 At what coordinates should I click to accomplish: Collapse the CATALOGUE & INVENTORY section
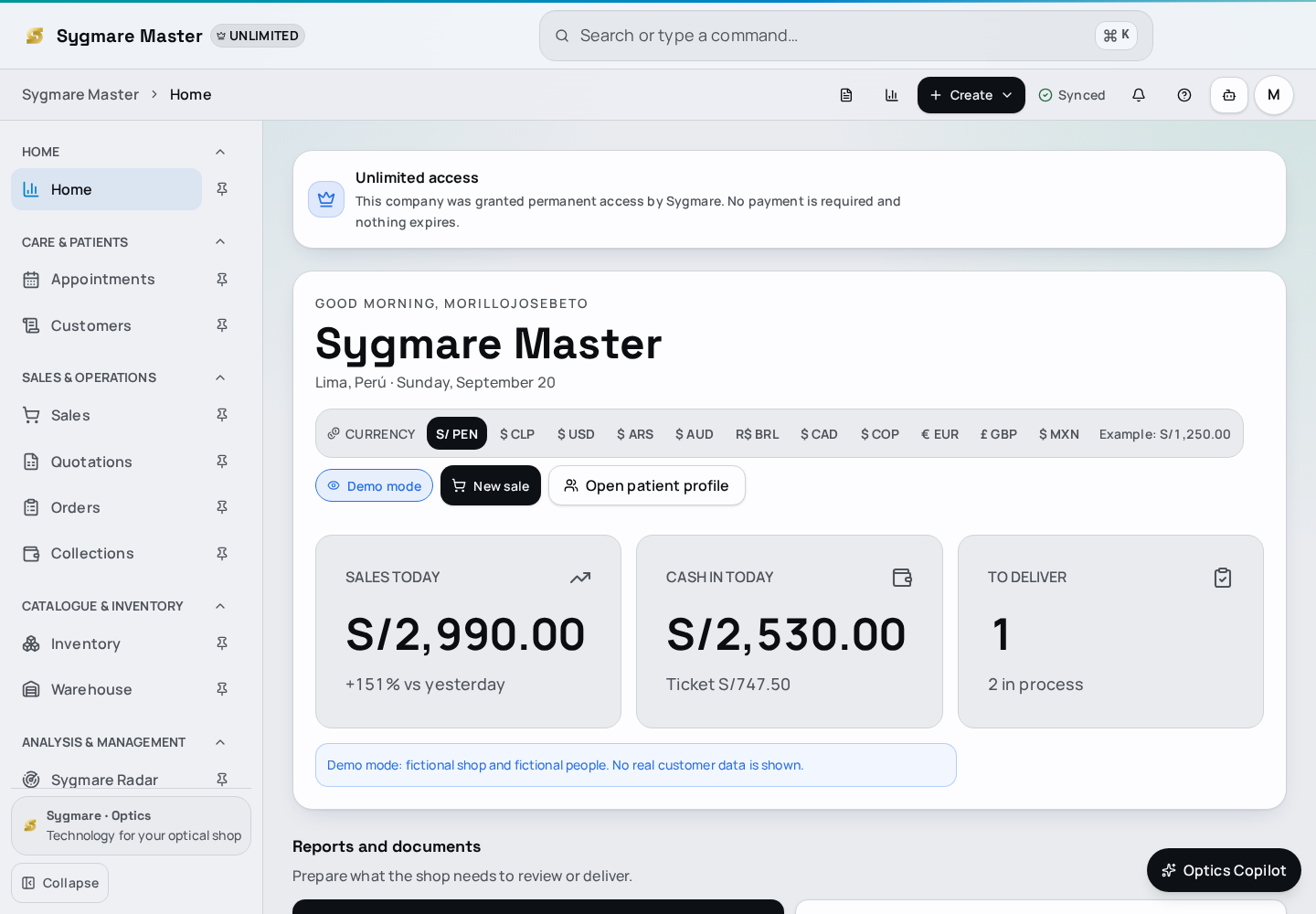tap(220, 606)
